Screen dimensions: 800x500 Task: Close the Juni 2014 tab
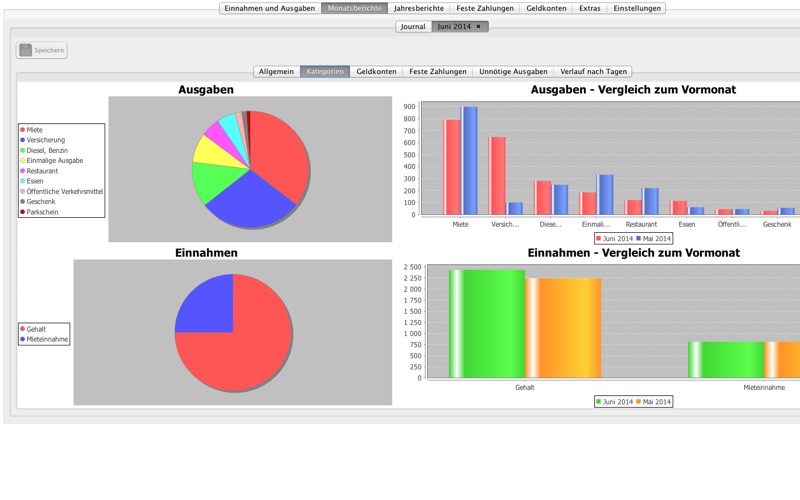[479, 27]
